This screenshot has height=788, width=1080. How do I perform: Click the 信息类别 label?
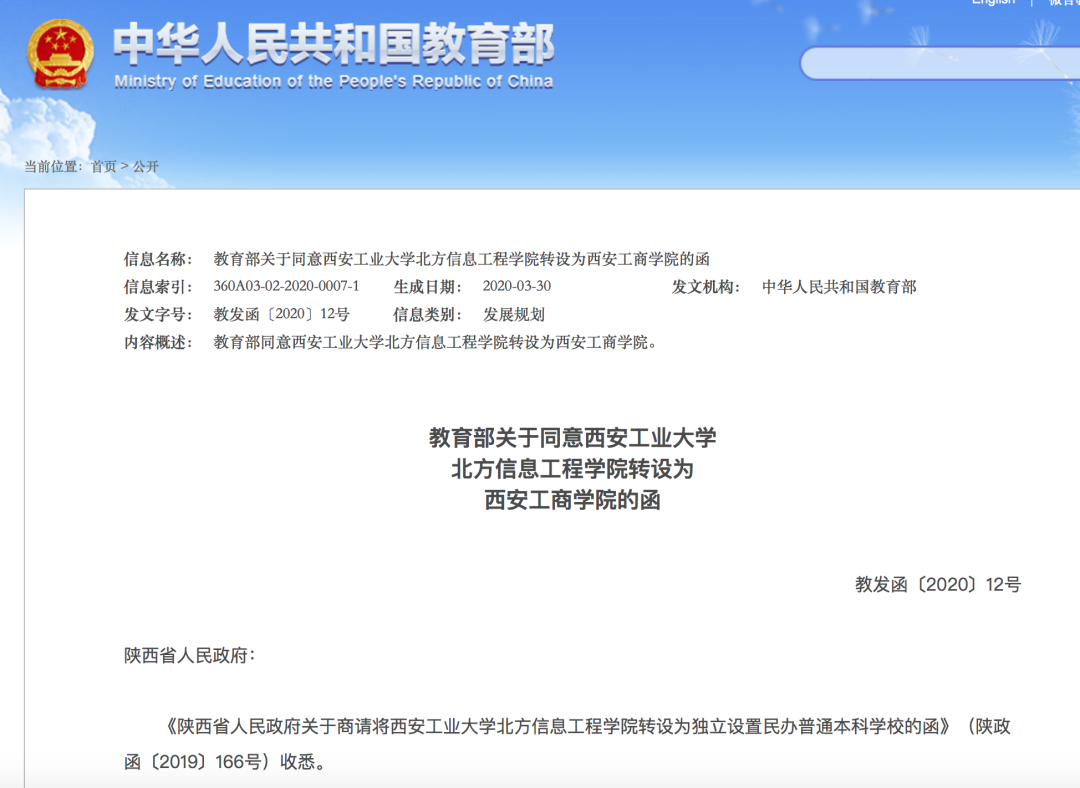428,314
